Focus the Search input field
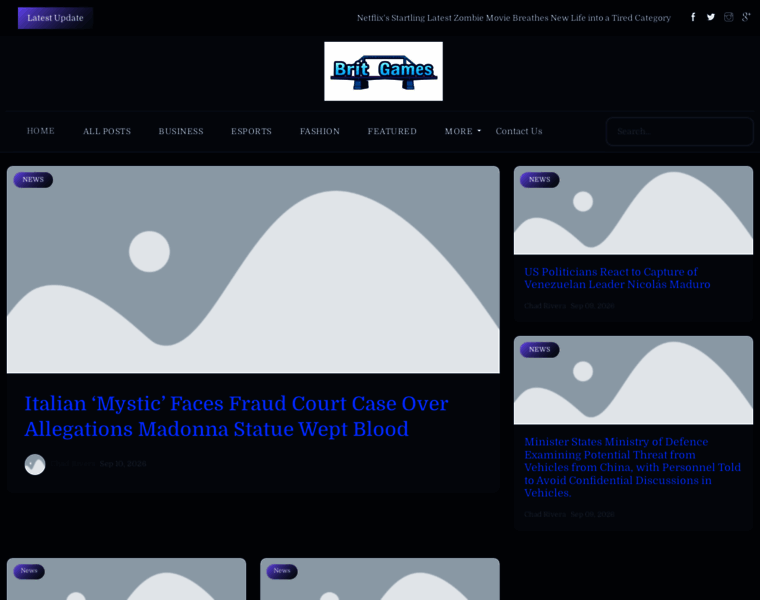 tap(680, 131)
